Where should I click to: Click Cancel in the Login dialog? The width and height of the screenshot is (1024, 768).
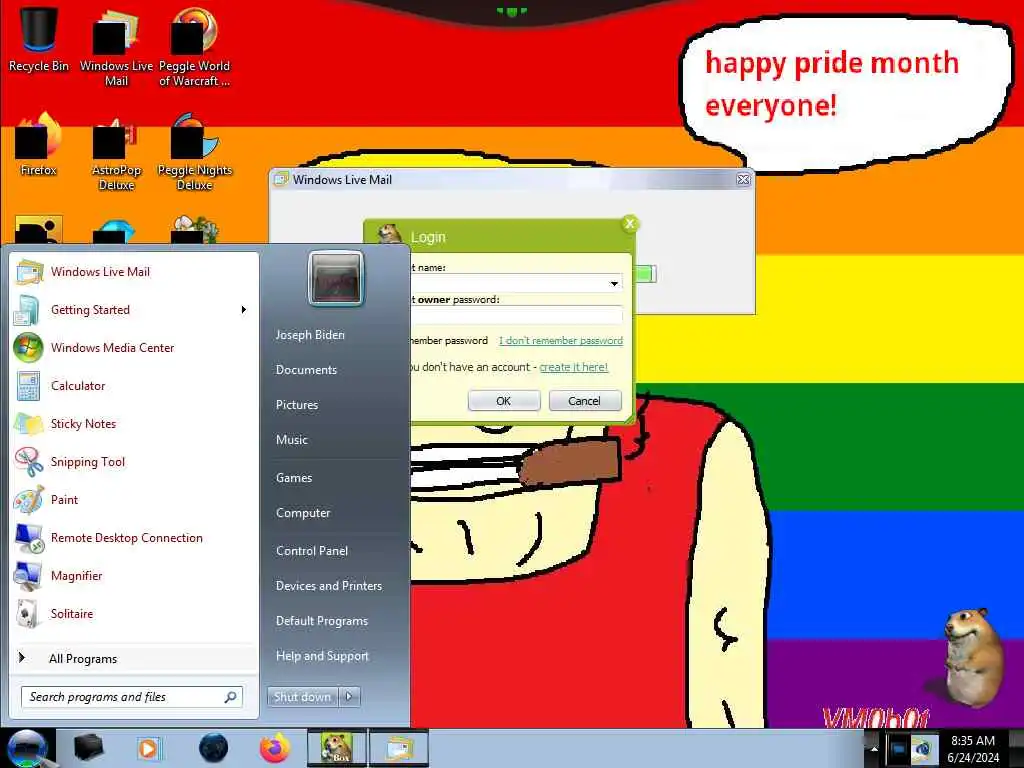click(584, 401)
